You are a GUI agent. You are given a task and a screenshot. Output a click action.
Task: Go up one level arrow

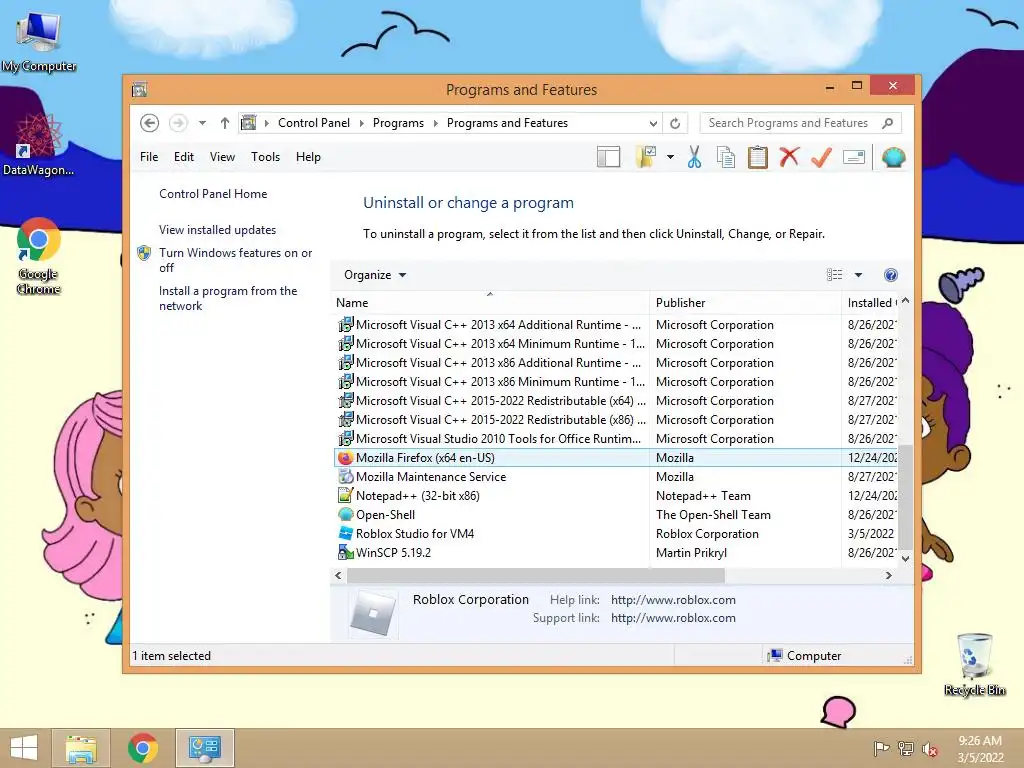click(225, 123)
